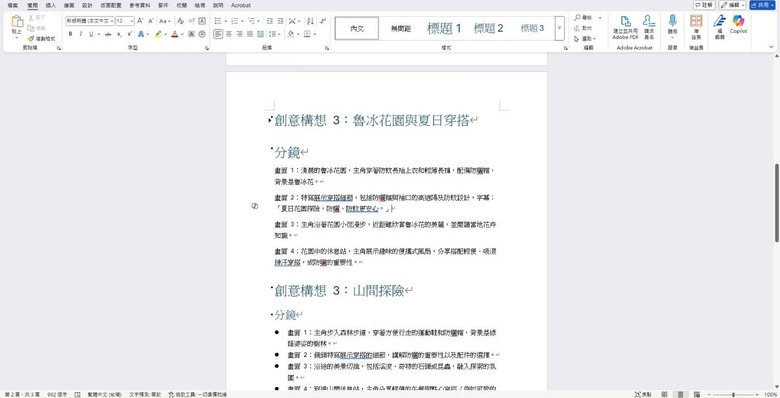Click the Paste (貼上) clipboard icon

(17, 21)
